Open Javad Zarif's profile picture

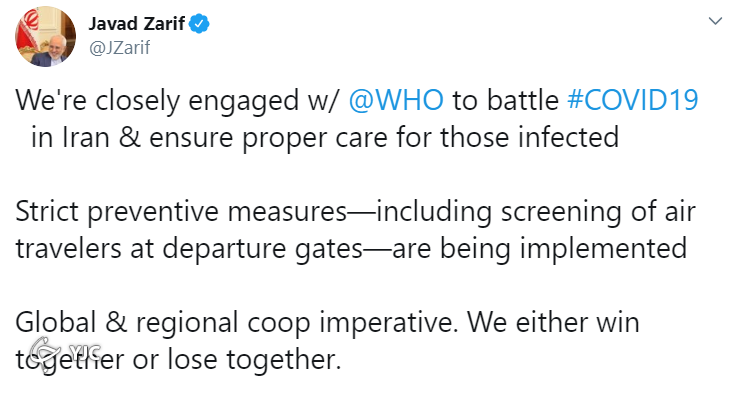click(45, 37)
